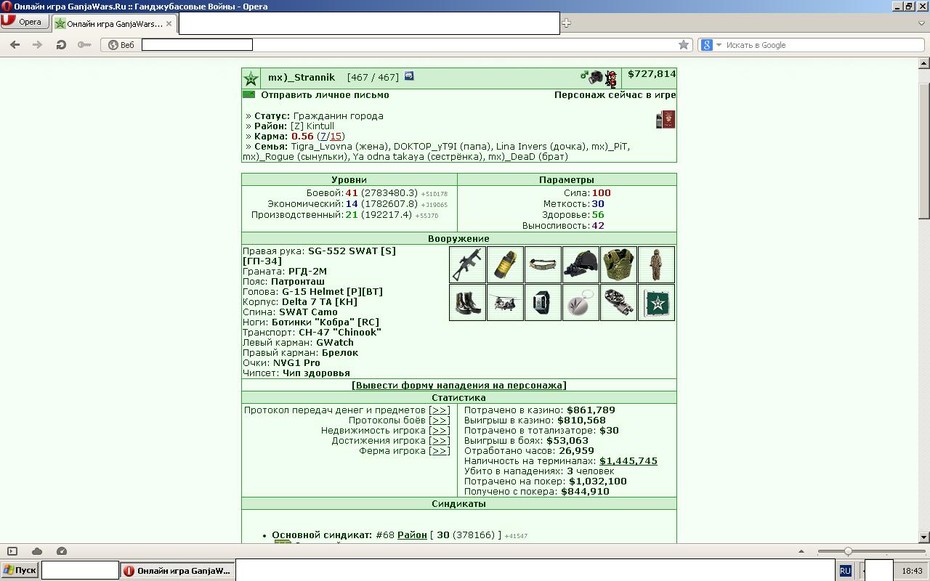Click the 'Район' syndicate link
The image size is (930, 581).
click(412, 535)
